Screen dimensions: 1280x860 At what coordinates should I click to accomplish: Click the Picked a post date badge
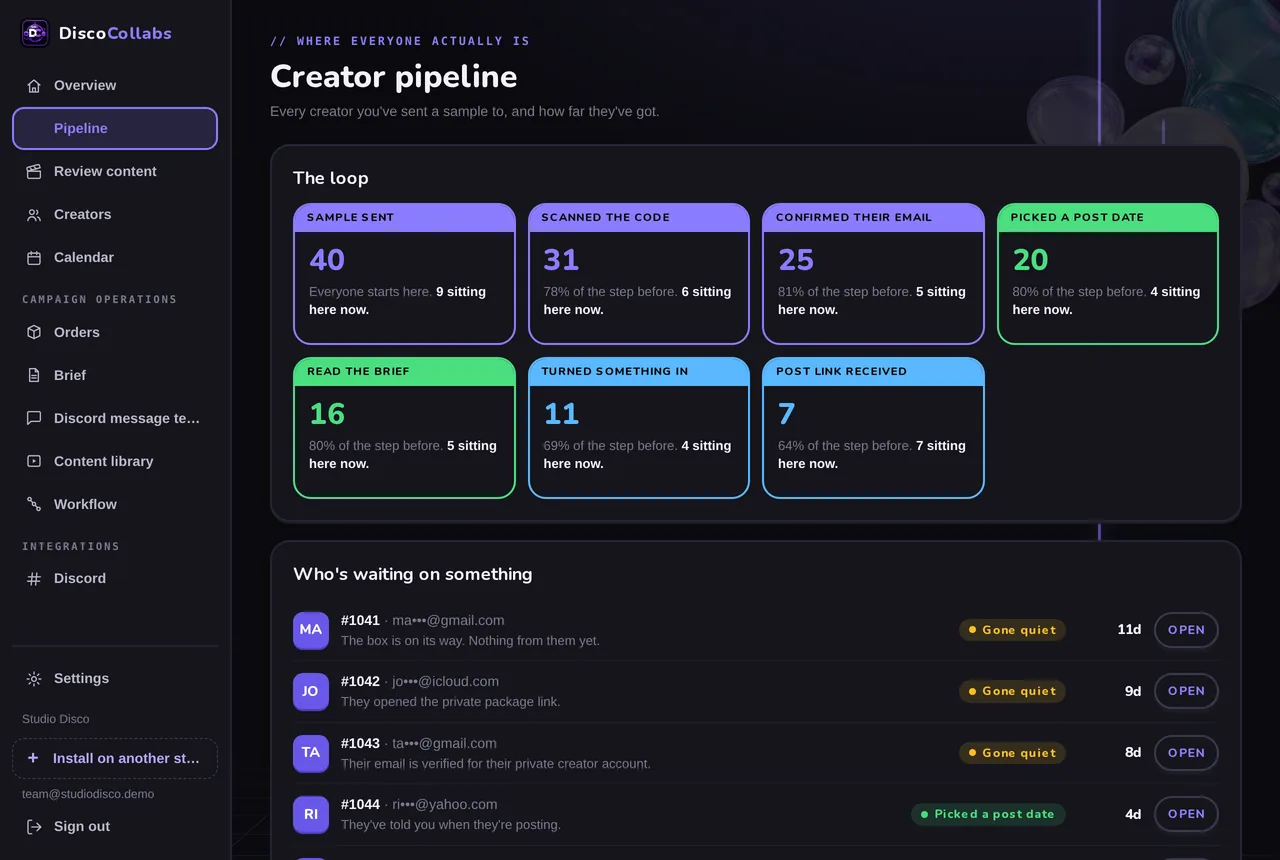988,814
